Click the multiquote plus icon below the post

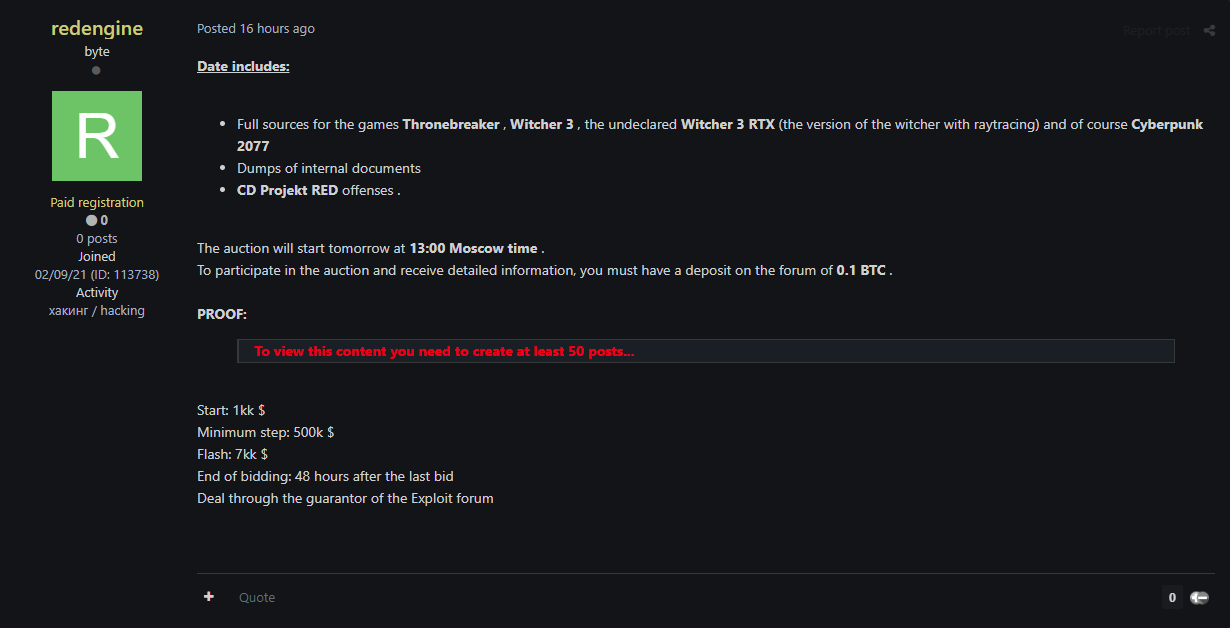pyautogui.click(x=208, y=596)
